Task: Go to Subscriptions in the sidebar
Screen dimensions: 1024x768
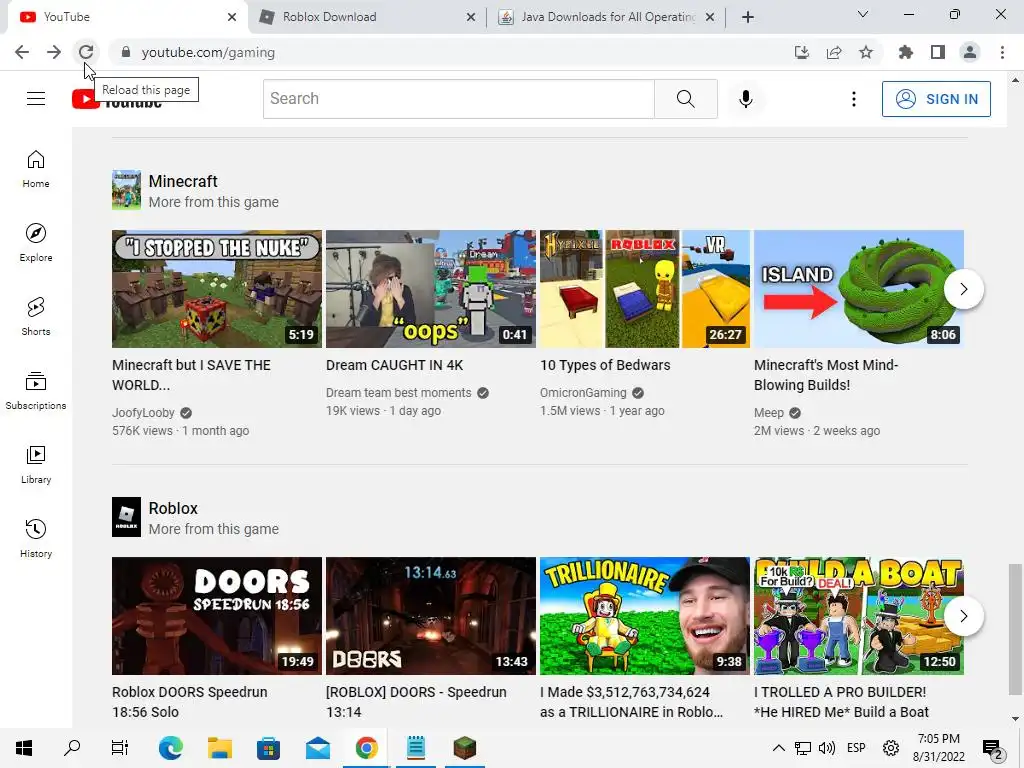Action: (x=36, y=391)
